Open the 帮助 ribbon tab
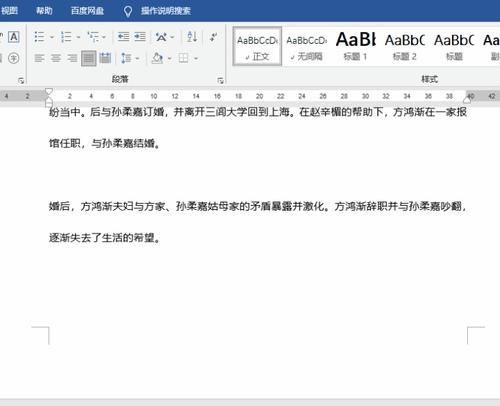500x406 pixels. 44,11
